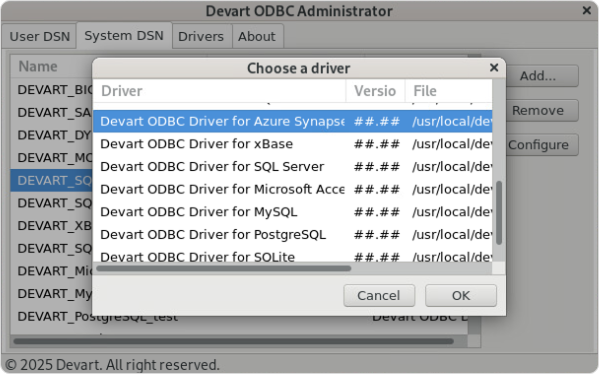
Task: Click the driver list horizontal scrollbar
Action: [x=224, y=269]
